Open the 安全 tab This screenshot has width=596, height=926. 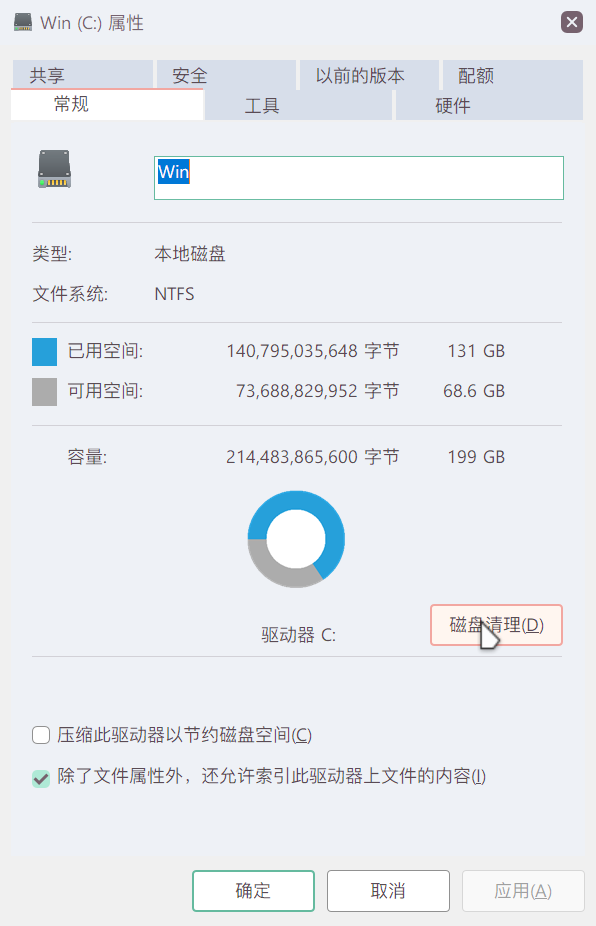coord(226,75)
